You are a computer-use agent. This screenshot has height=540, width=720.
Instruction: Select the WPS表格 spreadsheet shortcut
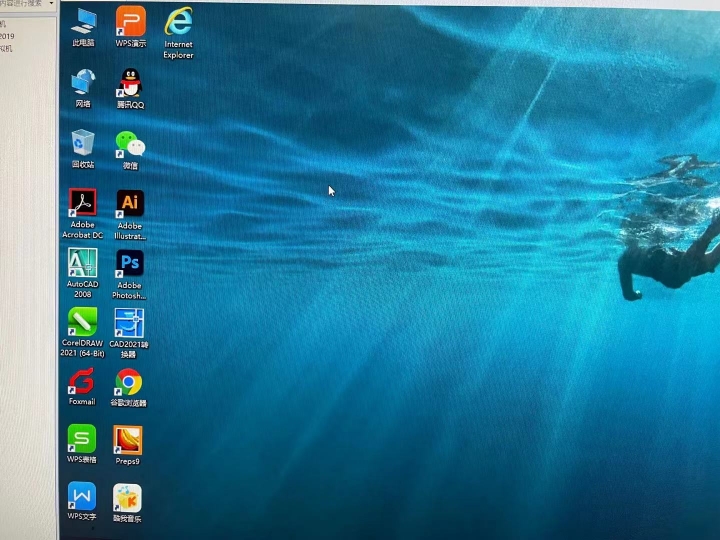coord(81,439)
